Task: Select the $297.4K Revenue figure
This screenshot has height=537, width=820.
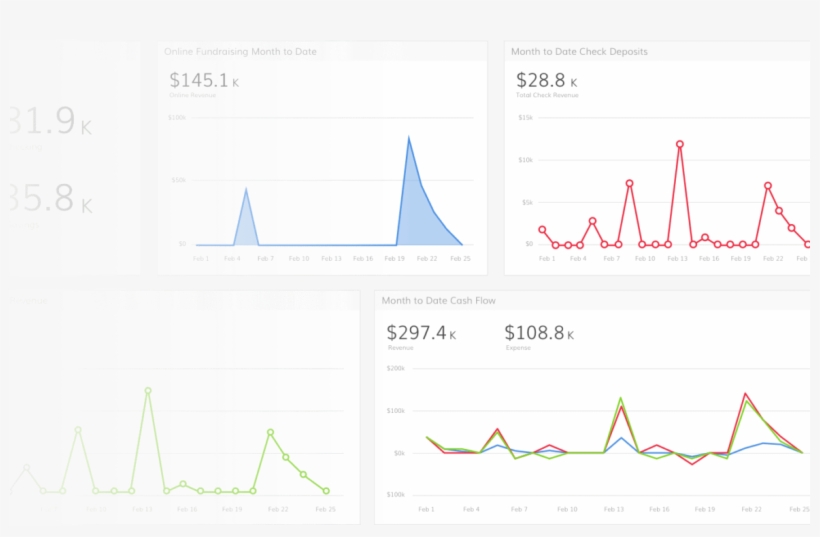Action: click(x=421, y=333)
